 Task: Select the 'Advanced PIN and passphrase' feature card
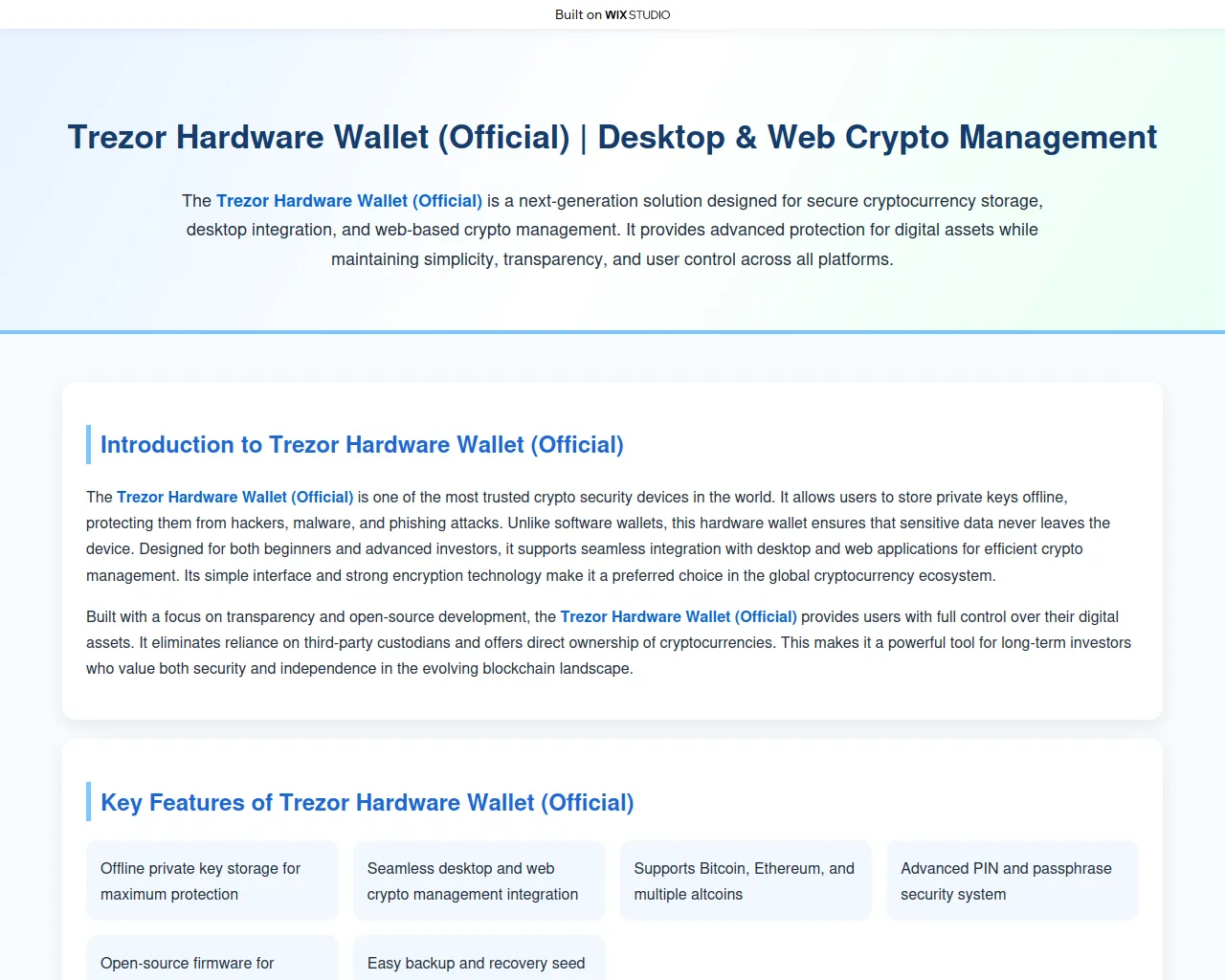1013,880
